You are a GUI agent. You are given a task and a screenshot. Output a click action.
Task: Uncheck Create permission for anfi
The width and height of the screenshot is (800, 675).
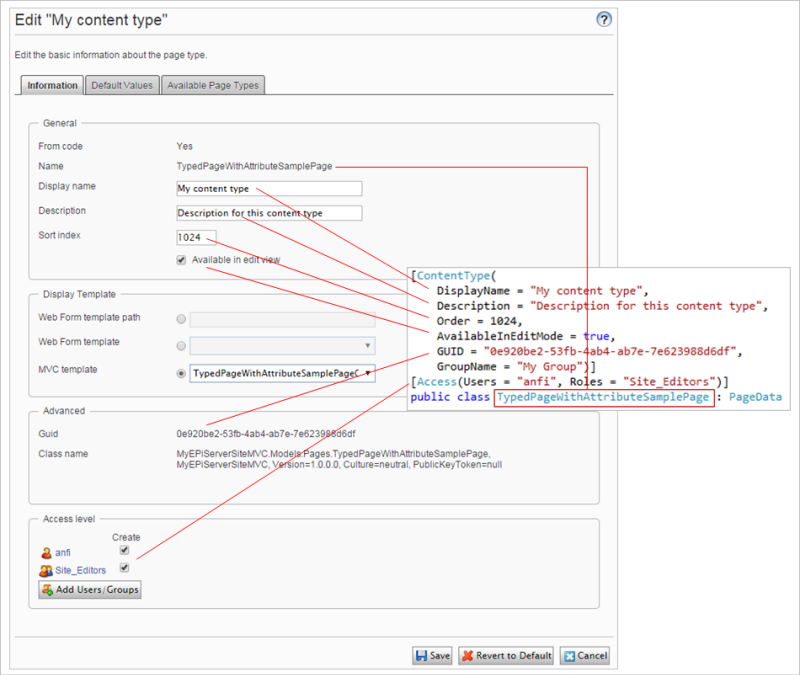(x=124, y=550)
